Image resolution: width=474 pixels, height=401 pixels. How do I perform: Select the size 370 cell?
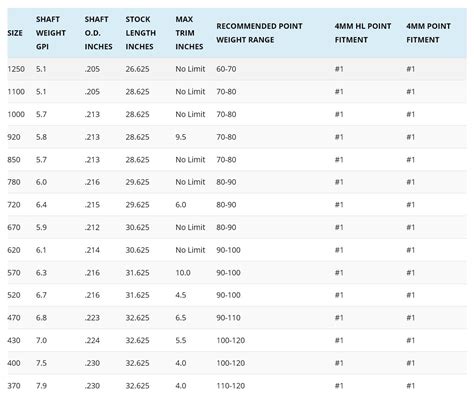[14, 386]
